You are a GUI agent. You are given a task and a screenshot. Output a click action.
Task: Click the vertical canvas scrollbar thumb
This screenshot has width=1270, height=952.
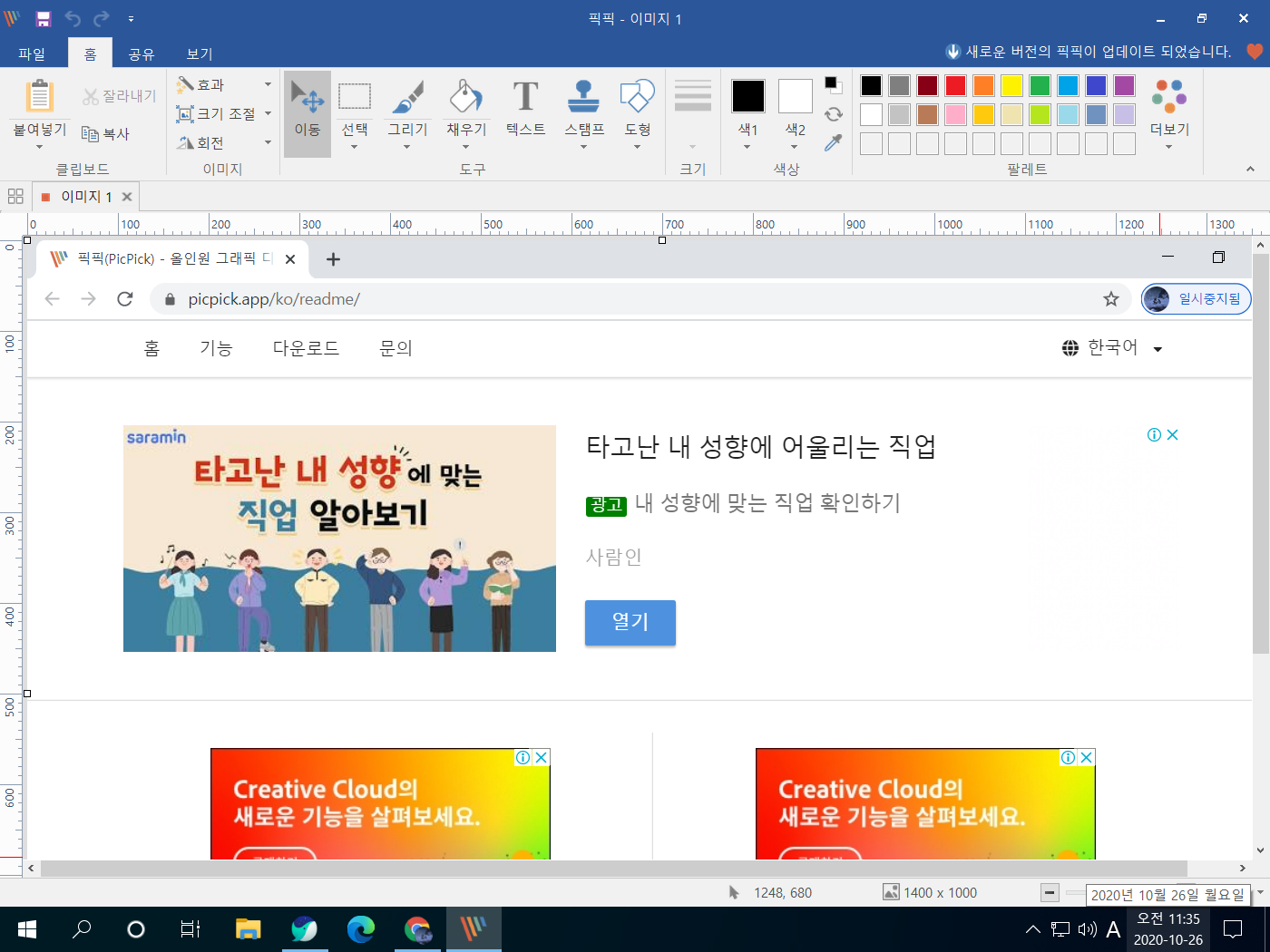click(x=1260, y=453)
